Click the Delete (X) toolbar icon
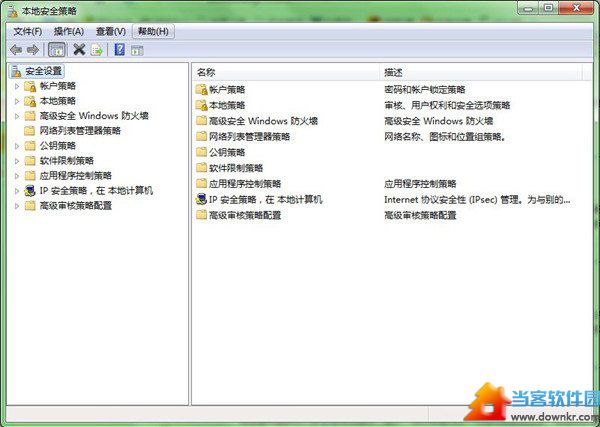Image resolution: width=600 pixels, height=427 pixels. pos(79,49)
